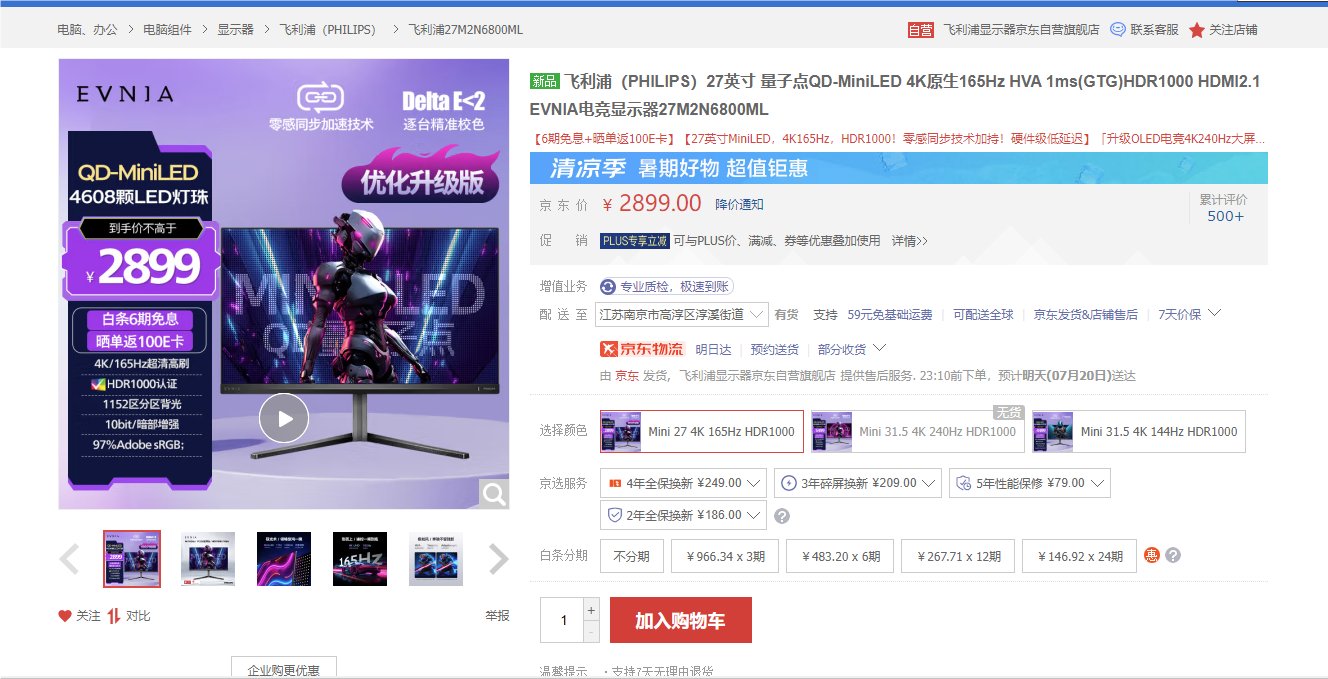Select ¥146.92 x 24期 installment
The height and width of the screenshot is (679, 1328).
pos(1080,556)
